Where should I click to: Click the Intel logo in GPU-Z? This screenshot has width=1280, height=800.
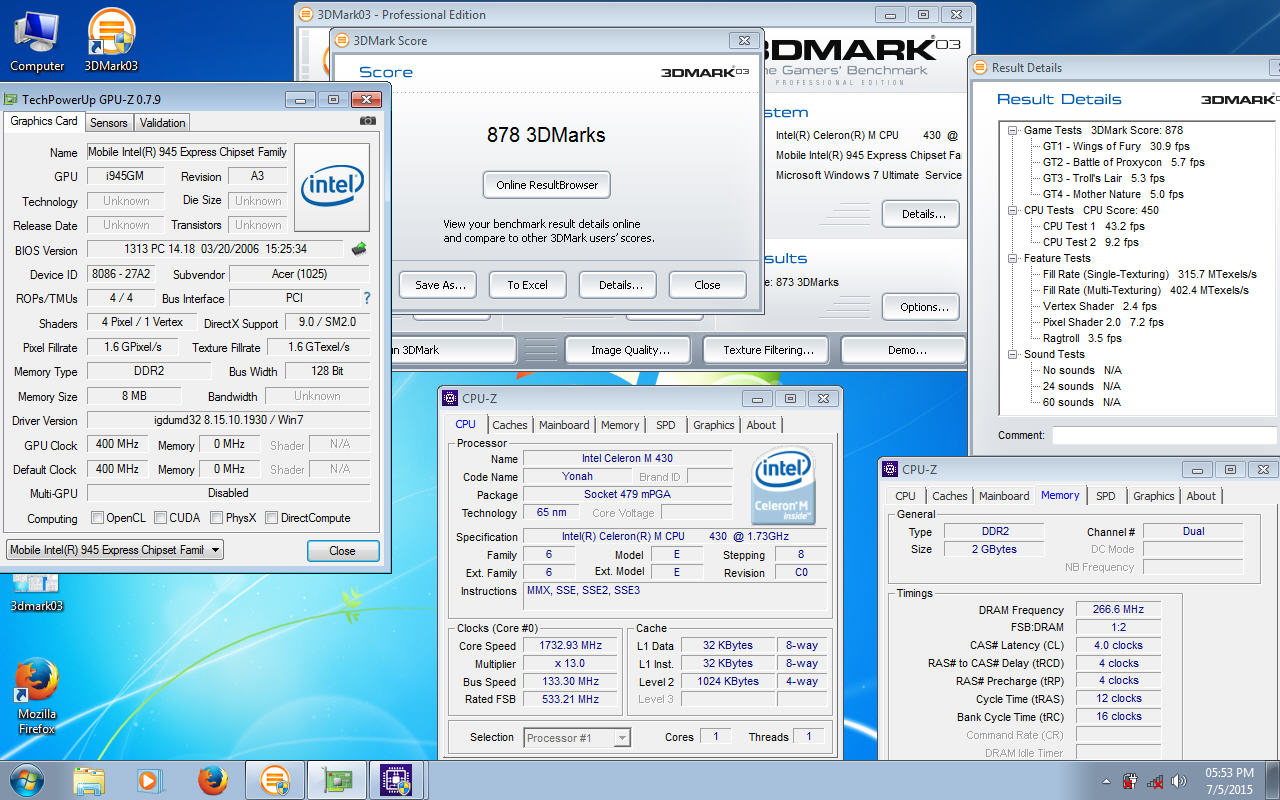point(331,187)
